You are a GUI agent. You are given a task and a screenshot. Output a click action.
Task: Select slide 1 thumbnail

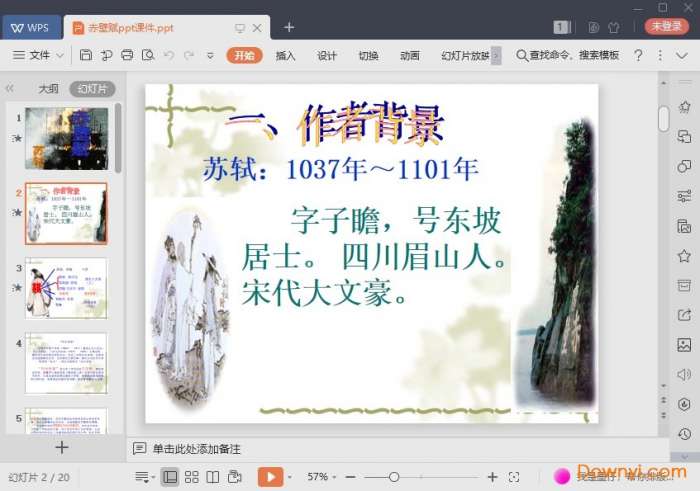[67, 138]
